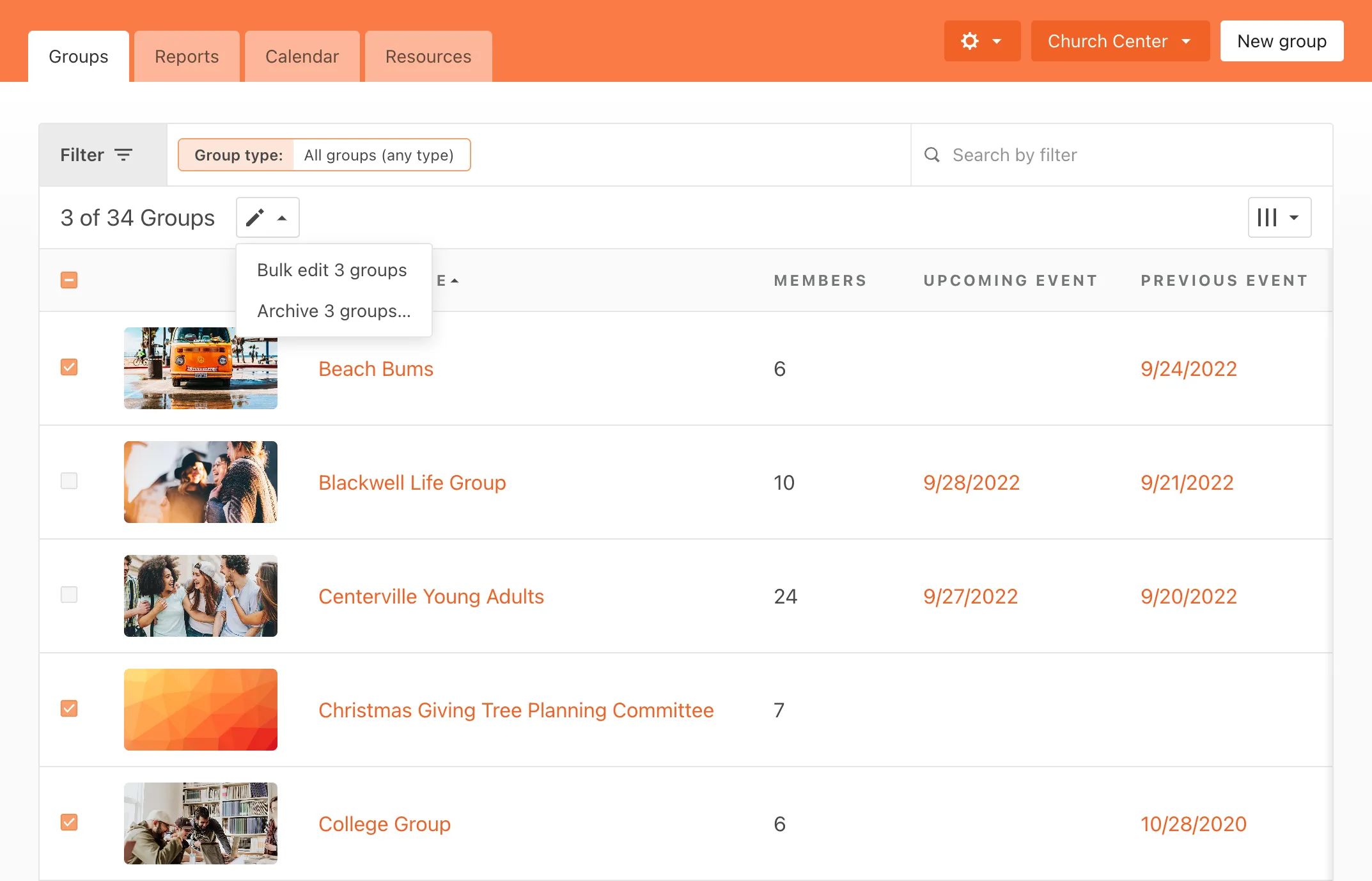Open the Group type filter dropdown

[380, 154]
